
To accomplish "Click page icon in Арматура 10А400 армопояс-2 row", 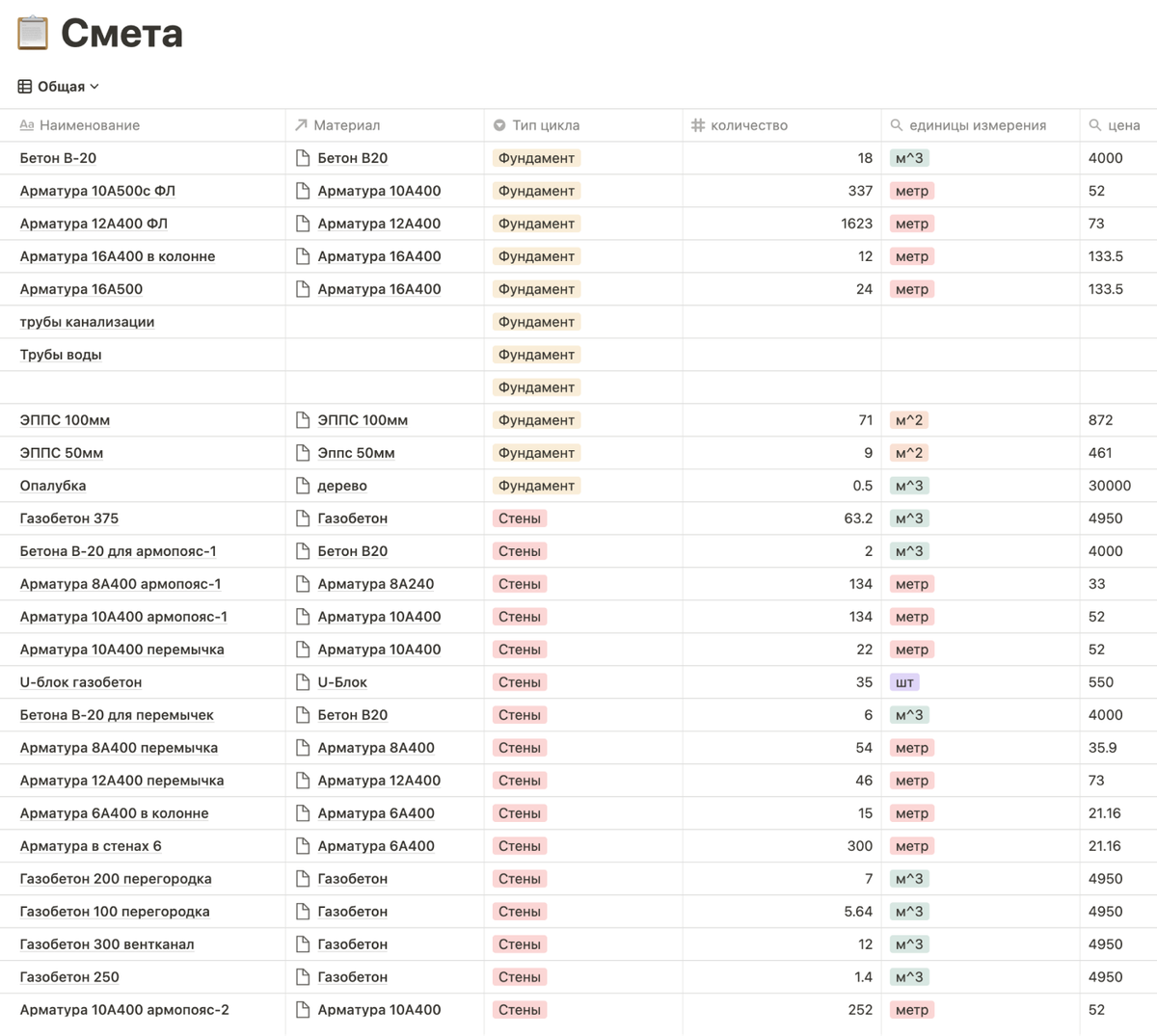I will click(303, 1010).
